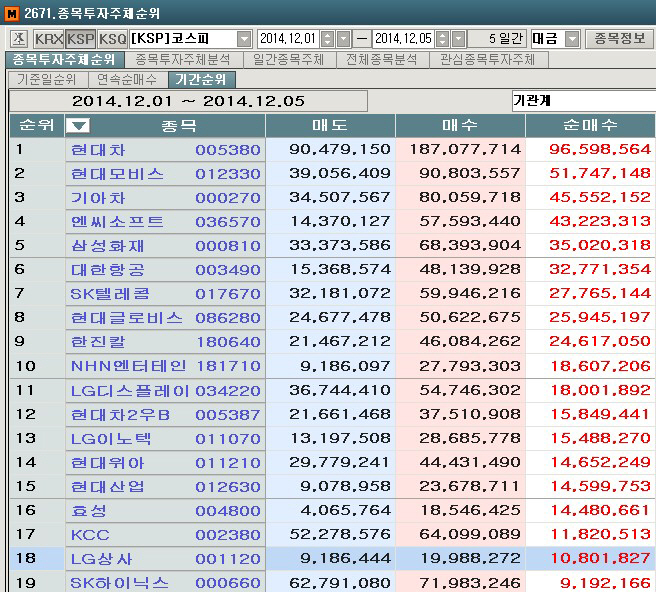Switch to 전체종목분석 tab
Viewport: 656px width, 592px height.
[382, 60]
